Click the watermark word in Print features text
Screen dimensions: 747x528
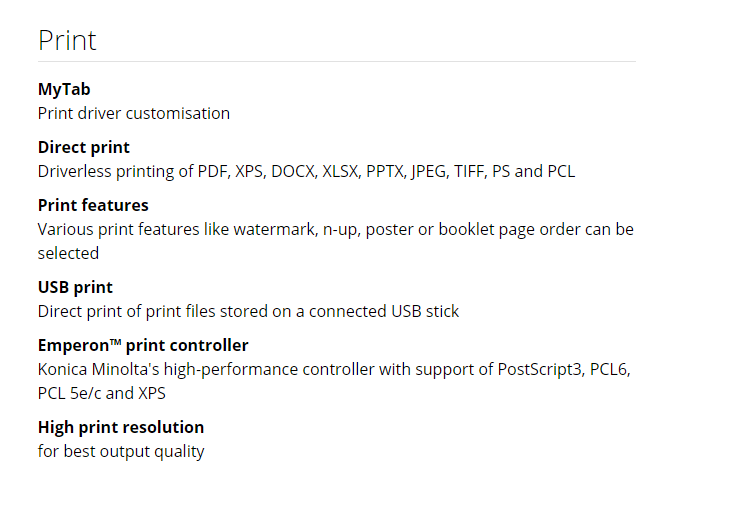275,230
